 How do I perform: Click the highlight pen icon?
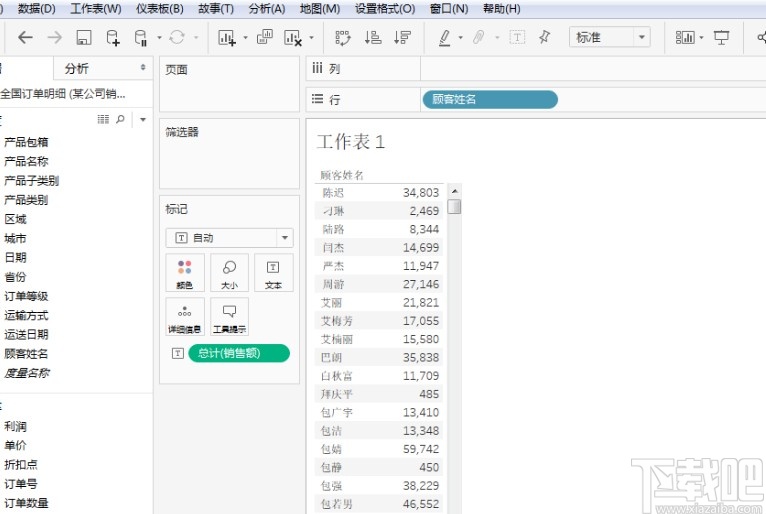click(445, 38)
